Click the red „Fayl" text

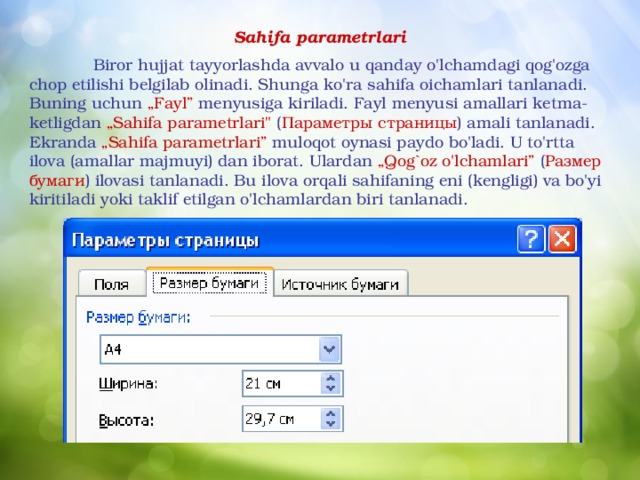(170, 103)
